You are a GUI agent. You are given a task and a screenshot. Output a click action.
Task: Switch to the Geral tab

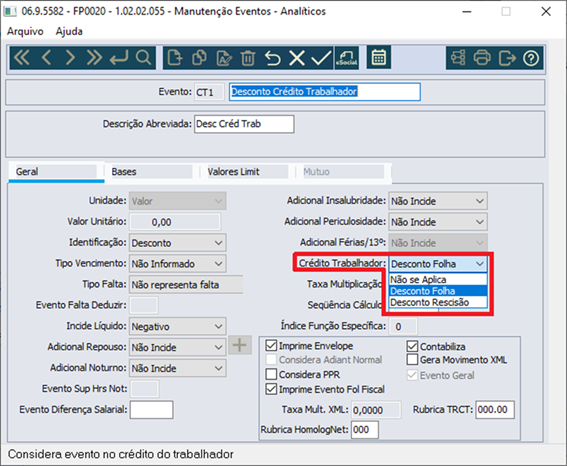tap(56, 171)
